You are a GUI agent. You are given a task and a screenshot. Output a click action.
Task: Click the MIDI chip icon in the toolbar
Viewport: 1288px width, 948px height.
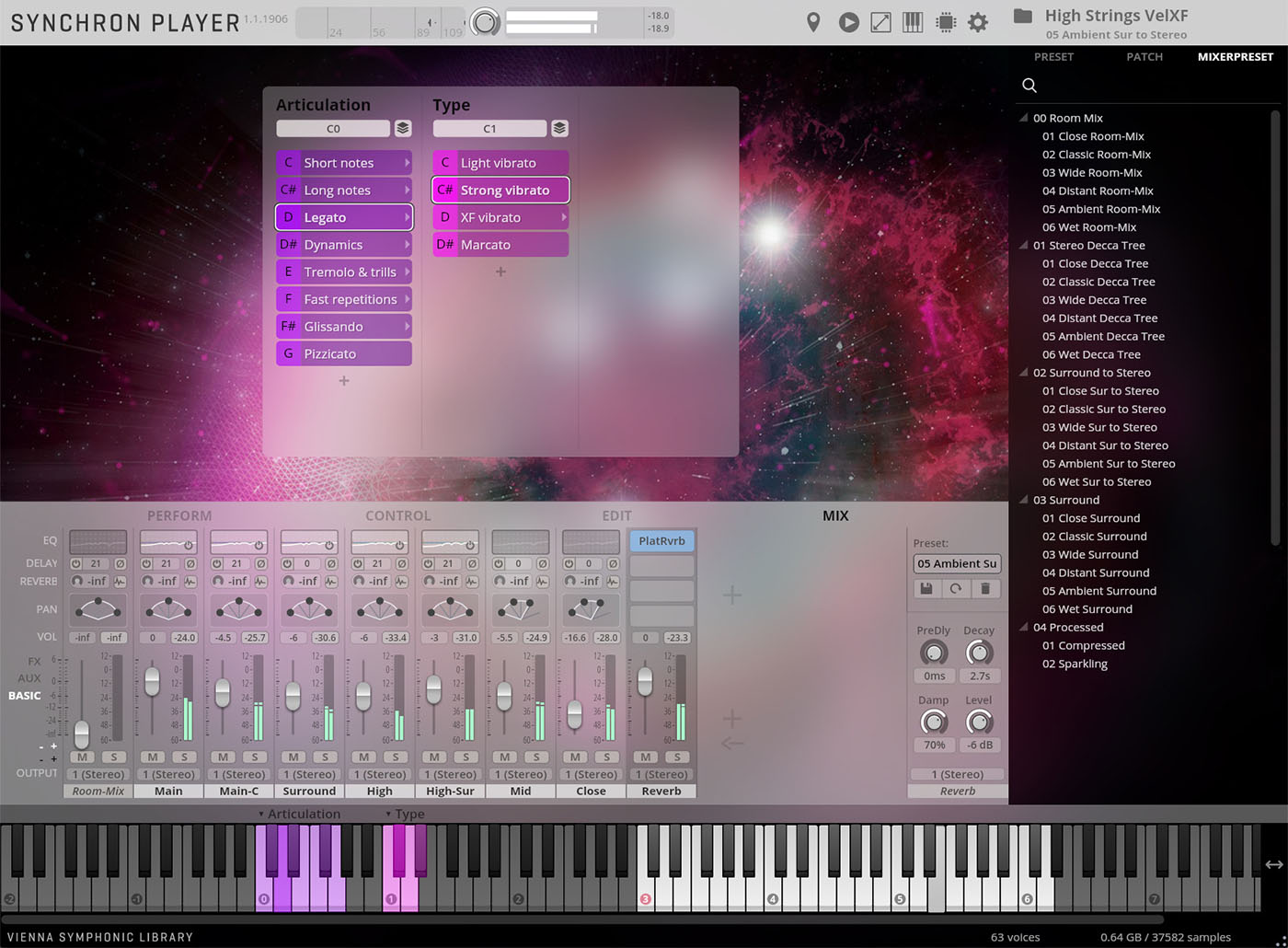point(945,21)
